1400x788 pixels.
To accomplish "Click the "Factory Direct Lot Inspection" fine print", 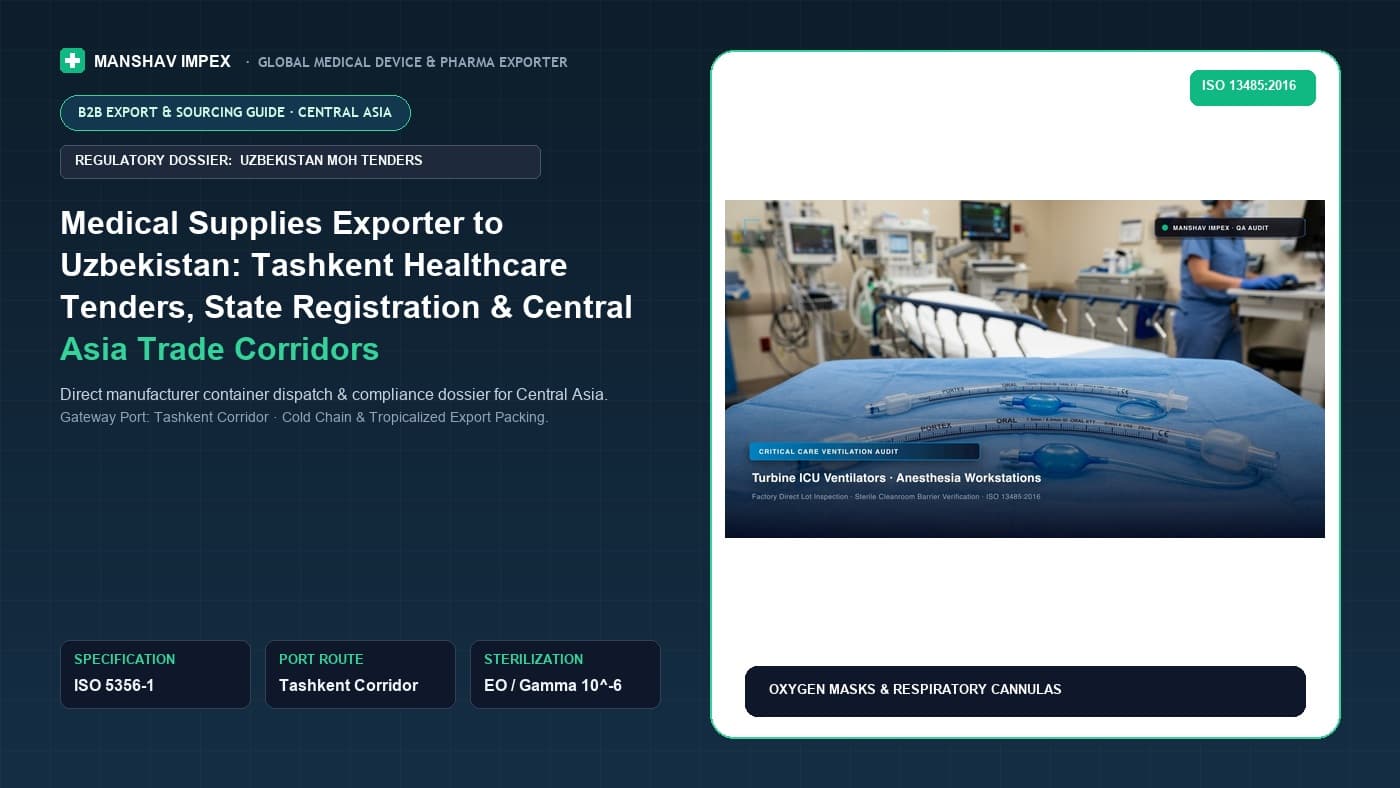I will click(x=896, y=497).
